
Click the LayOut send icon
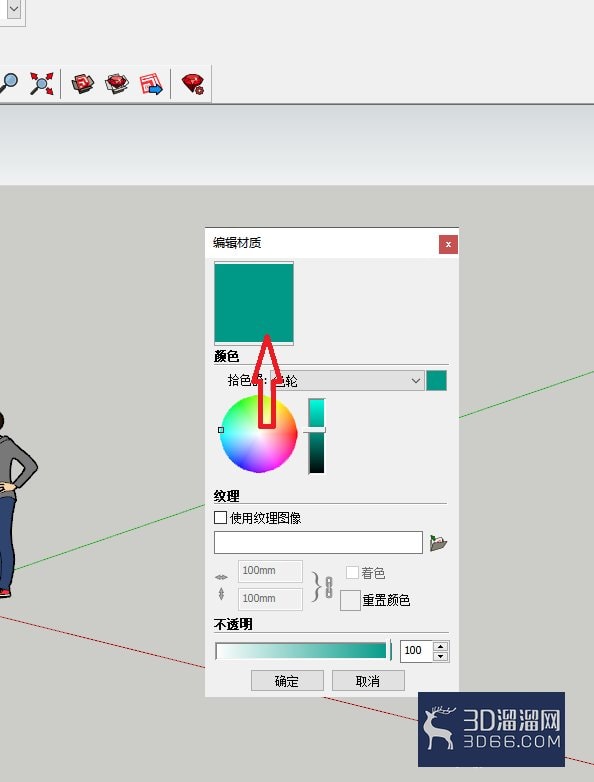(x=151, y=83)
